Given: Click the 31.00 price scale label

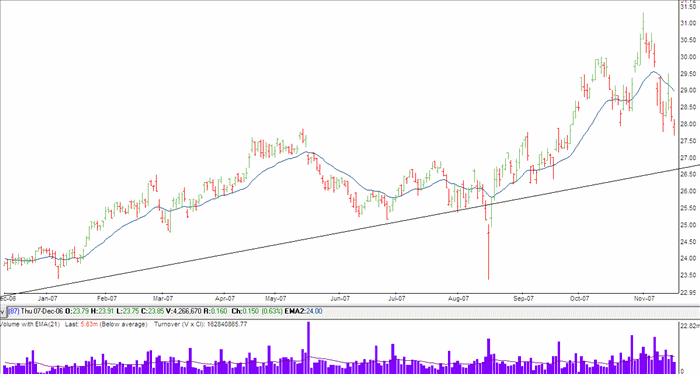Looking at the screenshot, I should pos(688,23).
